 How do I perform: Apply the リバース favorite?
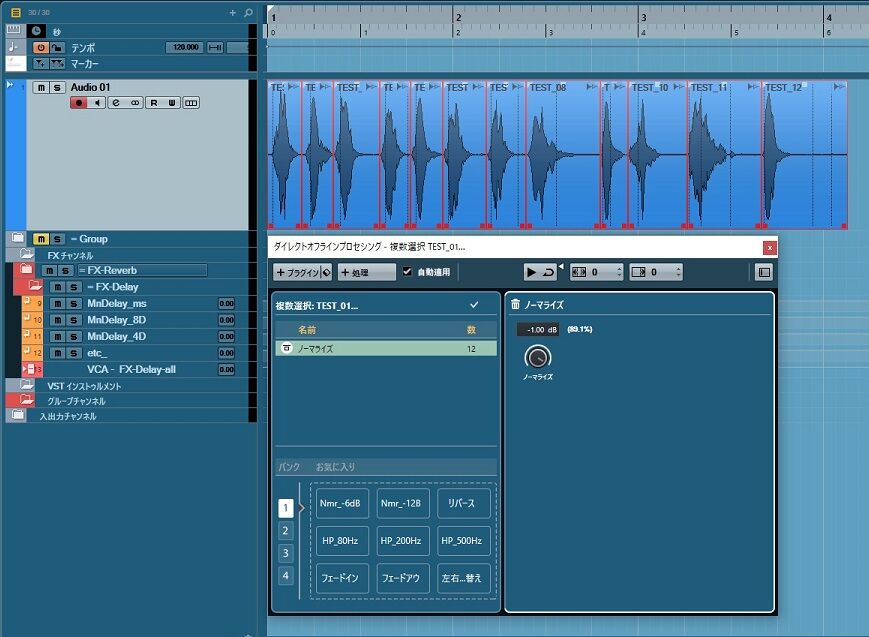[x=463, y=503]
